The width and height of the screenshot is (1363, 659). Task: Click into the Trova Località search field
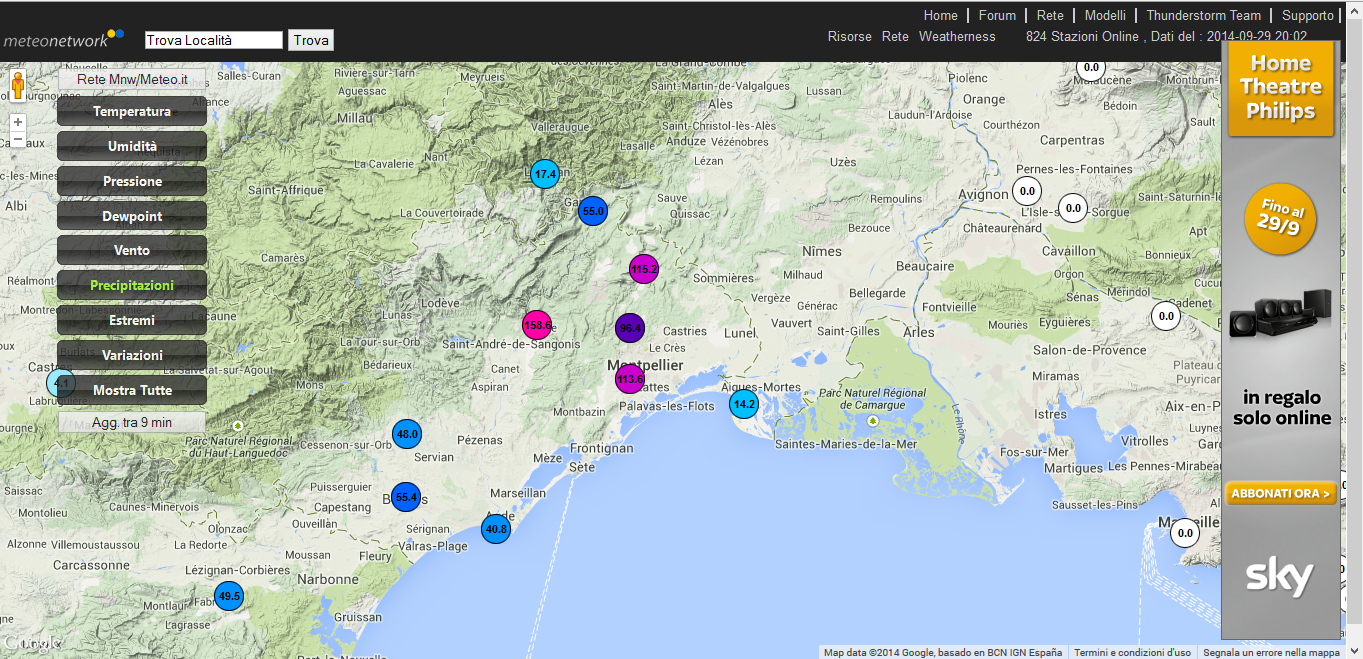[214, 40]
